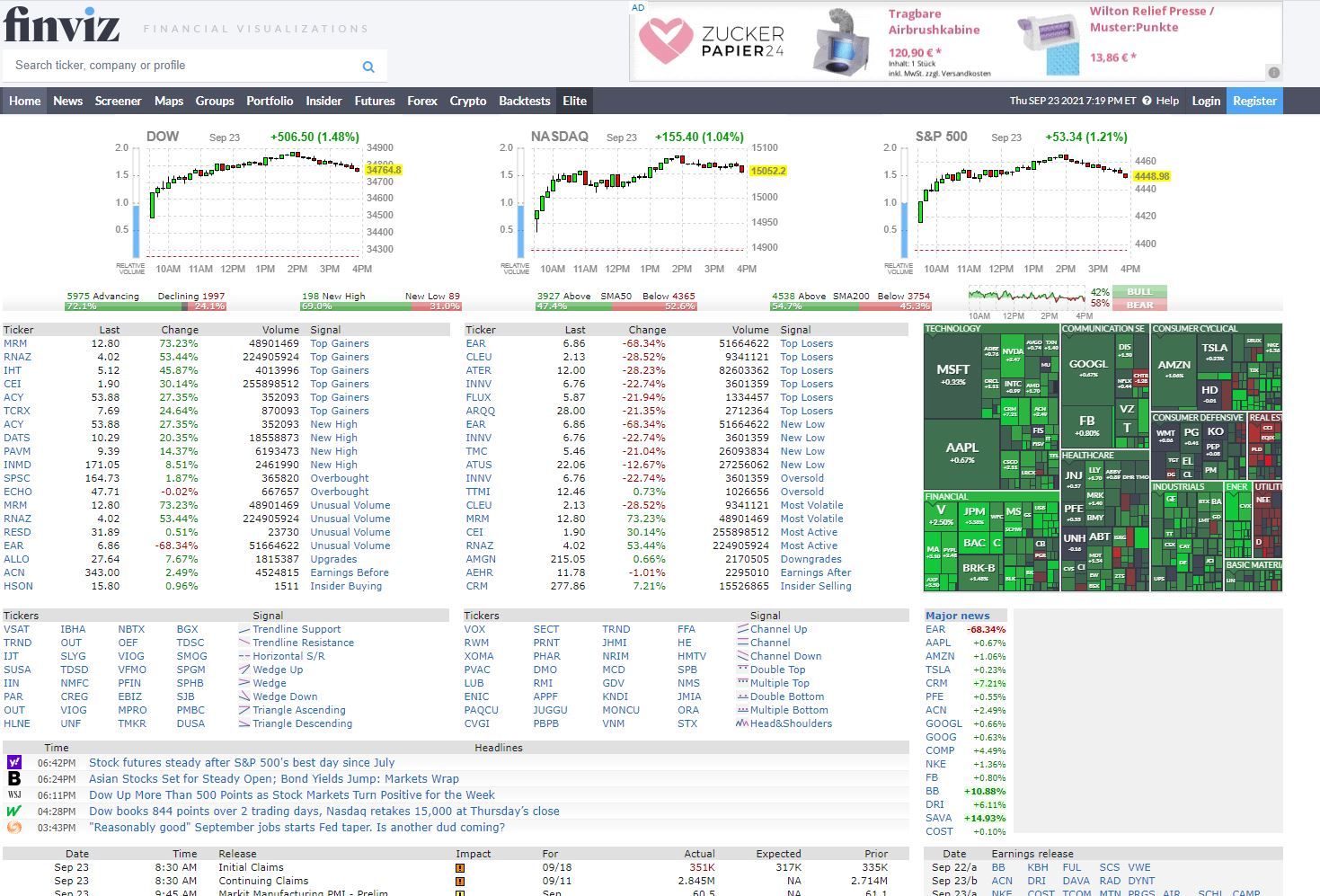The height and width of the screenshot is (896, 1320).
Task: Click Wedge Up pattern icon
Action: pyautogui.click(x=244, y=670)
